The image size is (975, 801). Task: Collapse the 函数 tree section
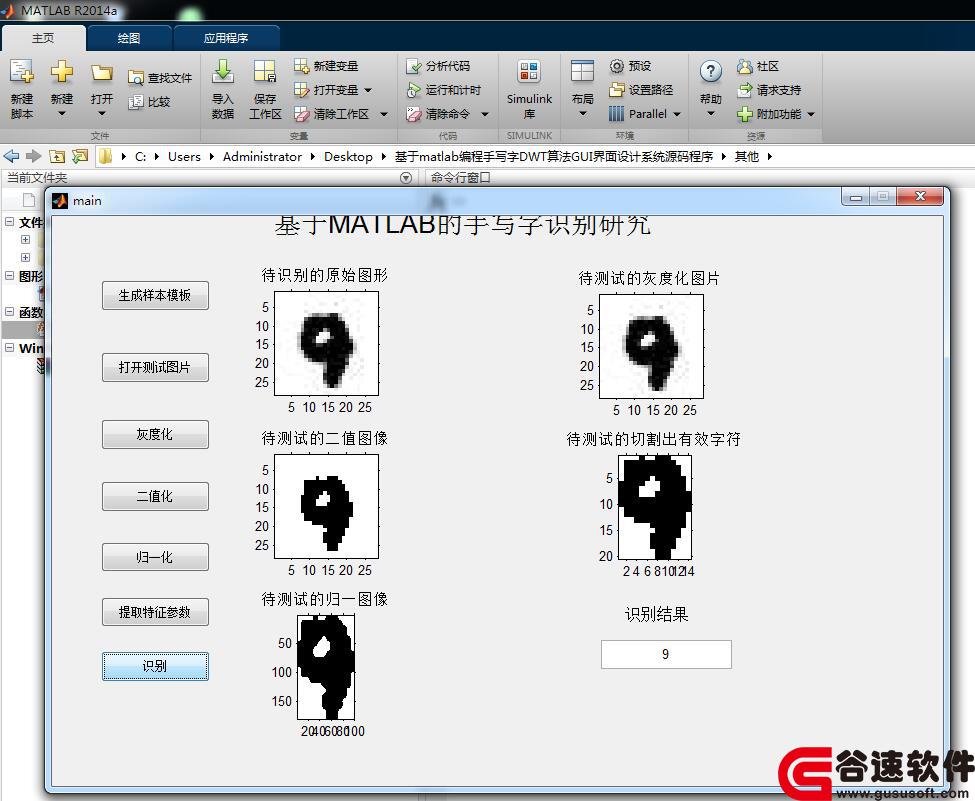[x=9, y=311]
